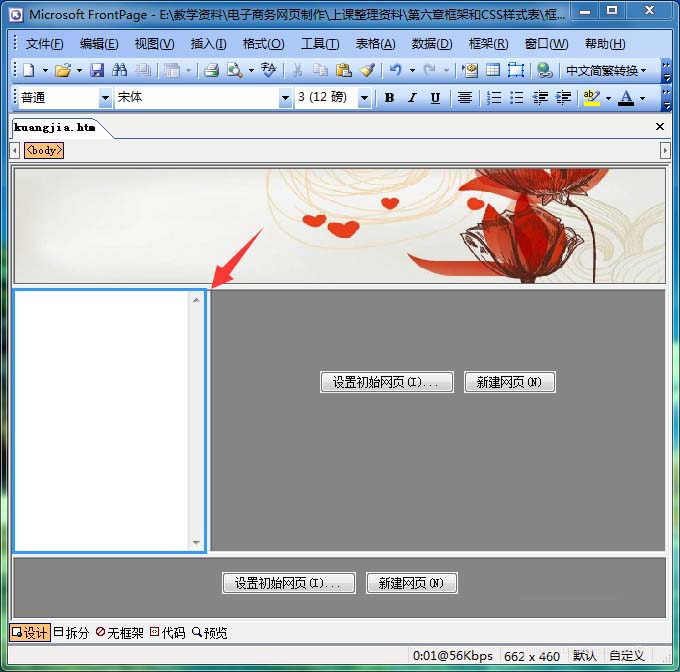Open the 表格(A) menu
Screen dimensions: 680x672
coord(375,44)
